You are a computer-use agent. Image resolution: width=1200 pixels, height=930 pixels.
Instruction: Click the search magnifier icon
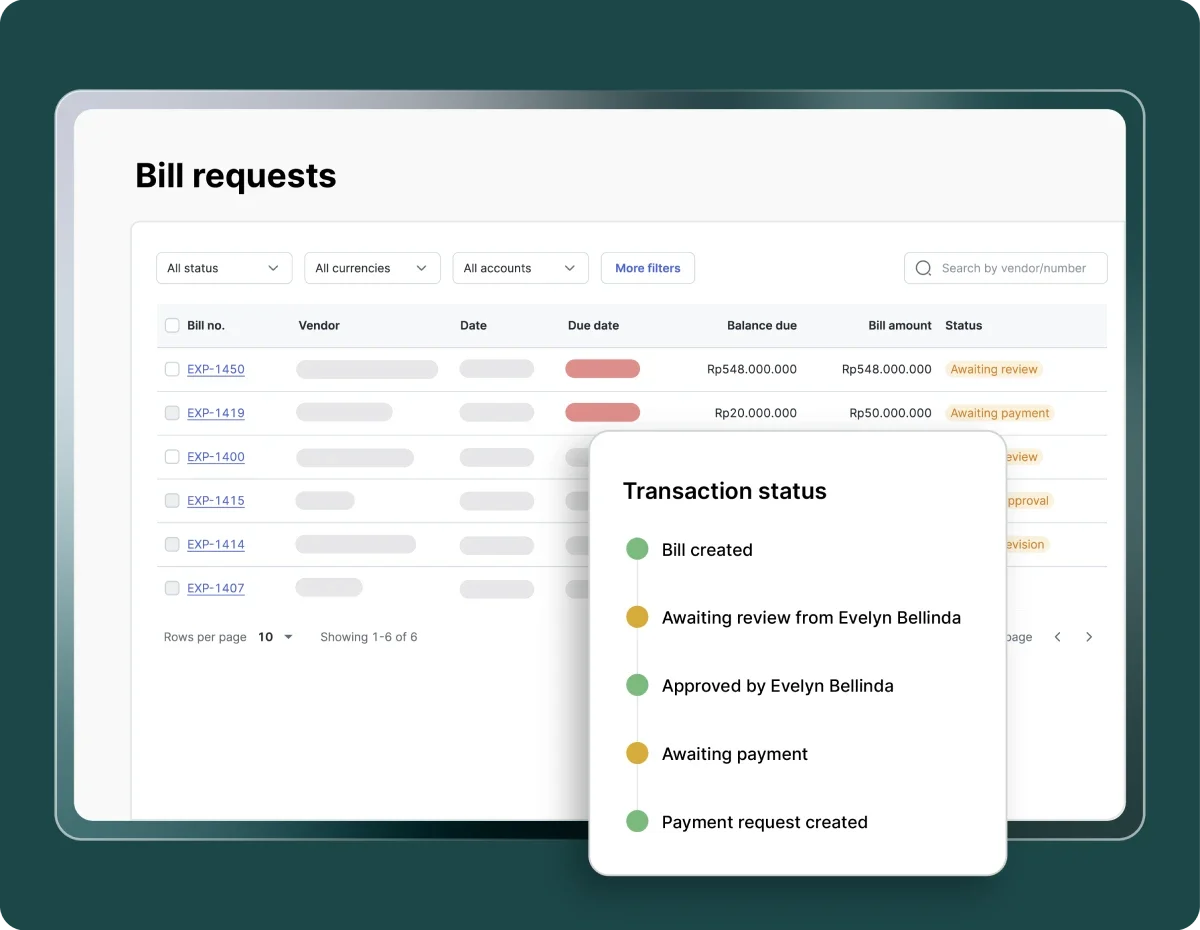pyautogui.click(x=923, y=268)
